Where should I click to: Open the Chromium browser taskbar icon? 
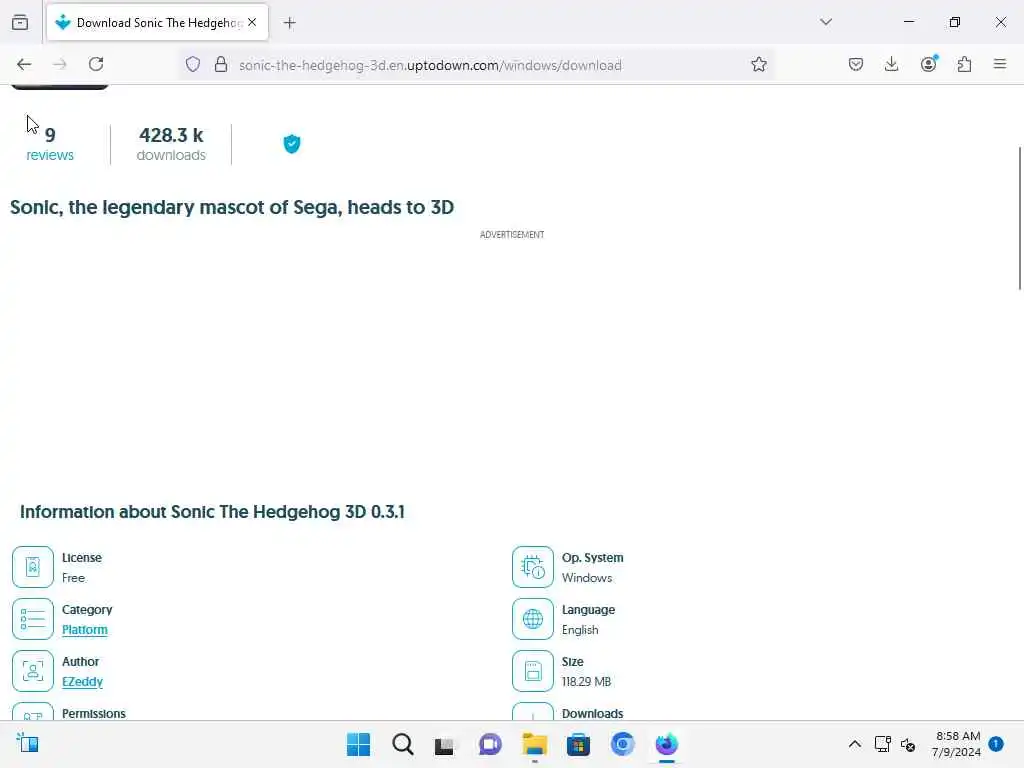click(622, 744)
